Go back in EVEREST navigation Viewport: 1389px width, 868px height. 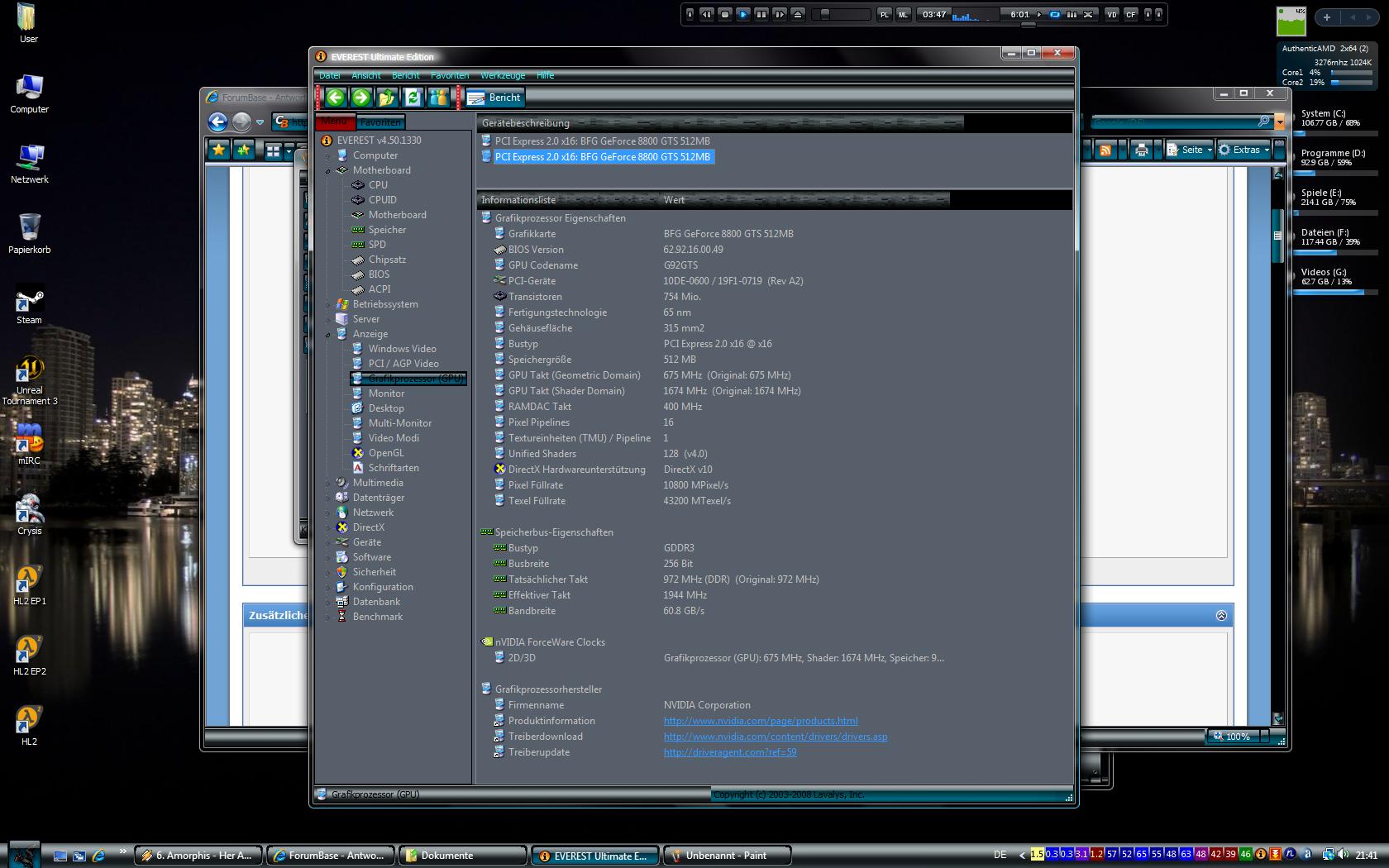click(x=336, y=98)
